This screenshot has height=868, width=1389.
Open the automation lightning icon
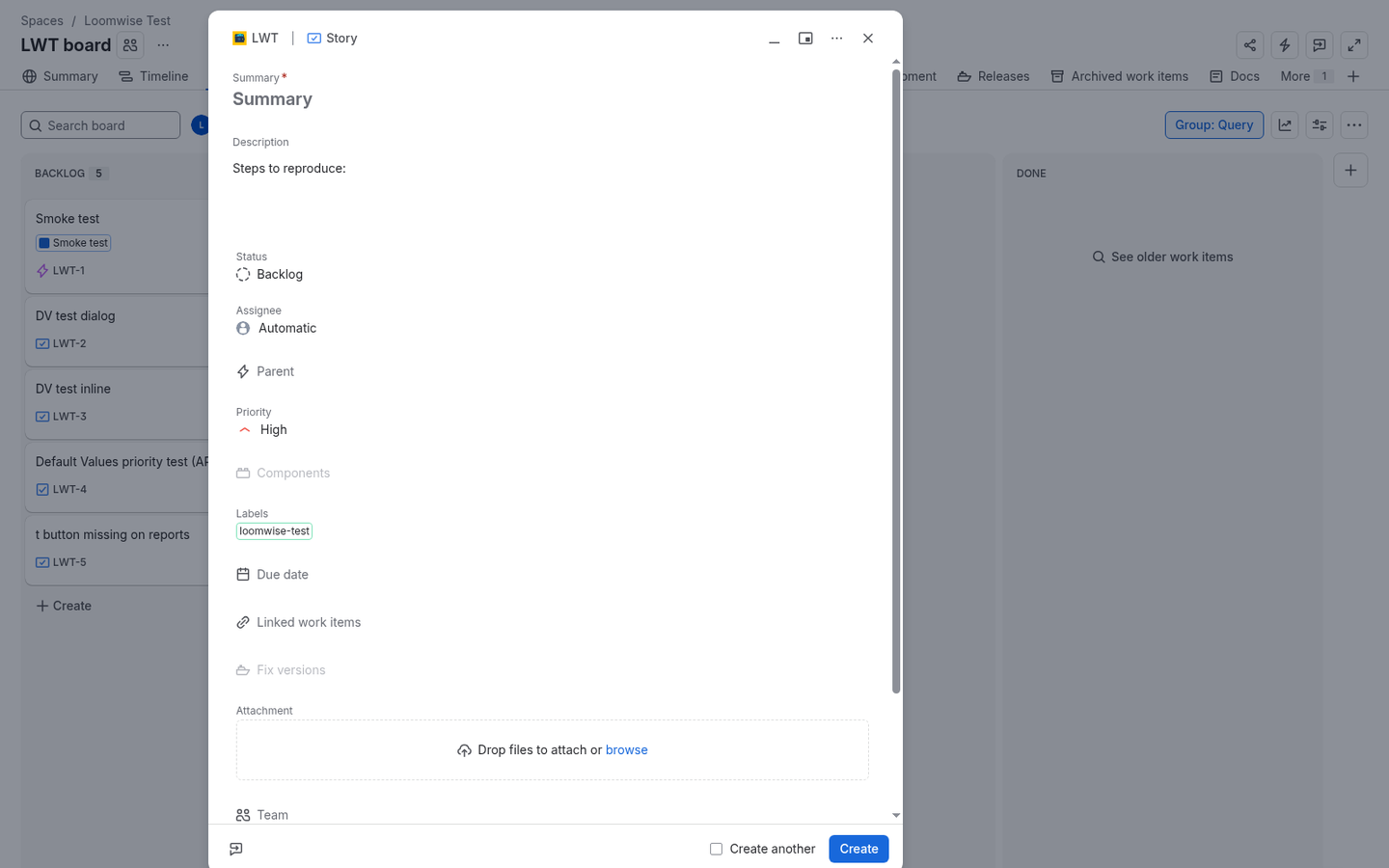1285,45
